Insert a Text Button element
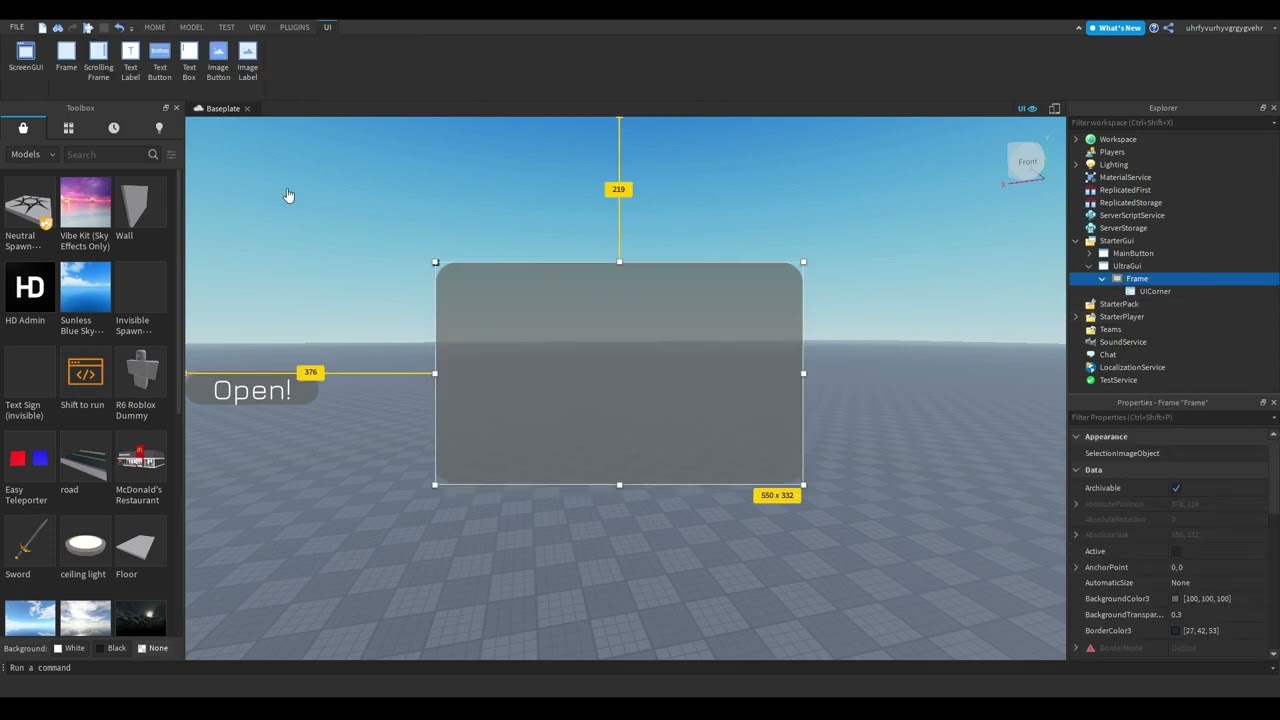The image size is (1280, 720). [x=160, y=61]
